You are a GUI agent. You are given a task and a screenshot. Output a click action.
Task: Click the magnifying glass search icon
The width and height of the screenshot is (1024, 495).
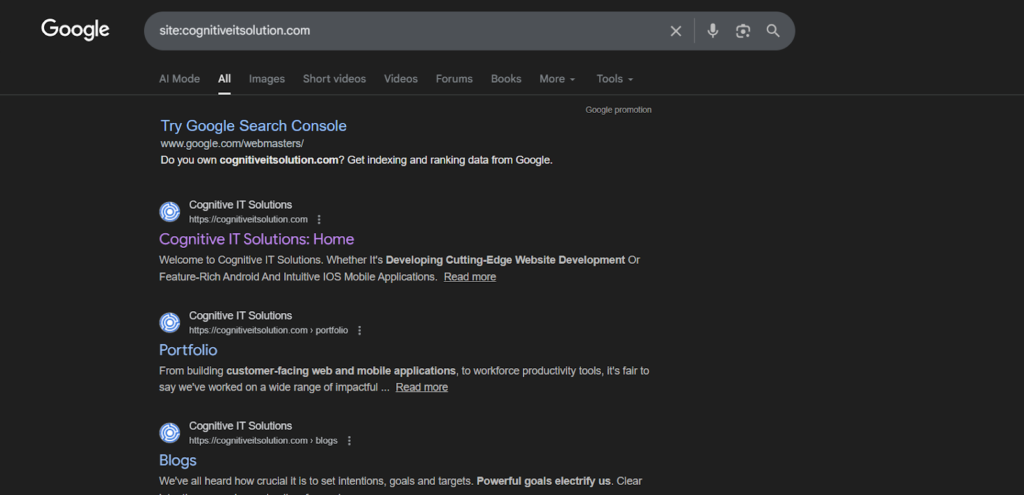coord(773,31)
